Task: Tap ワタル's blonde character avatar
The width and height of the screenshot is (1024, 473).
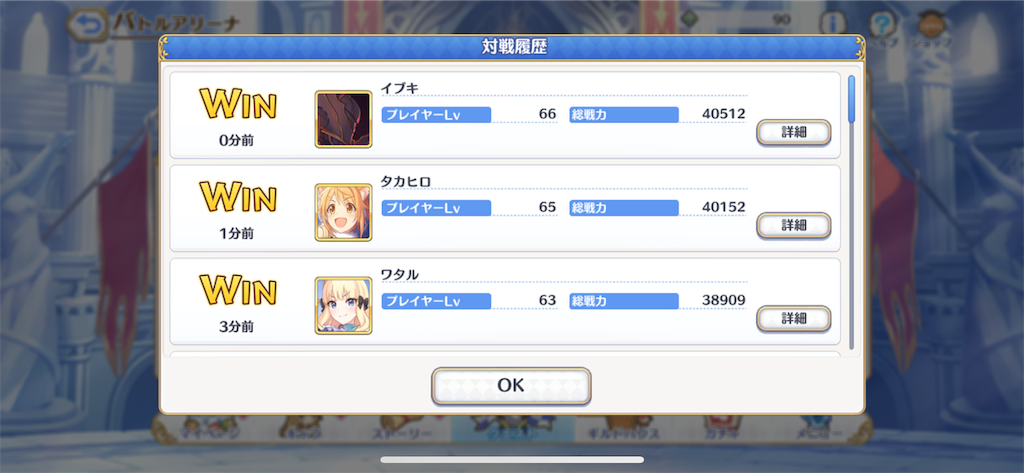Action: 344,306
